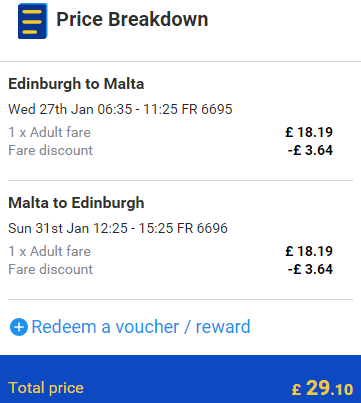Click outbound 1 x Adult fare label
This screenshot has height=403, width=361.
pos(49,132)
